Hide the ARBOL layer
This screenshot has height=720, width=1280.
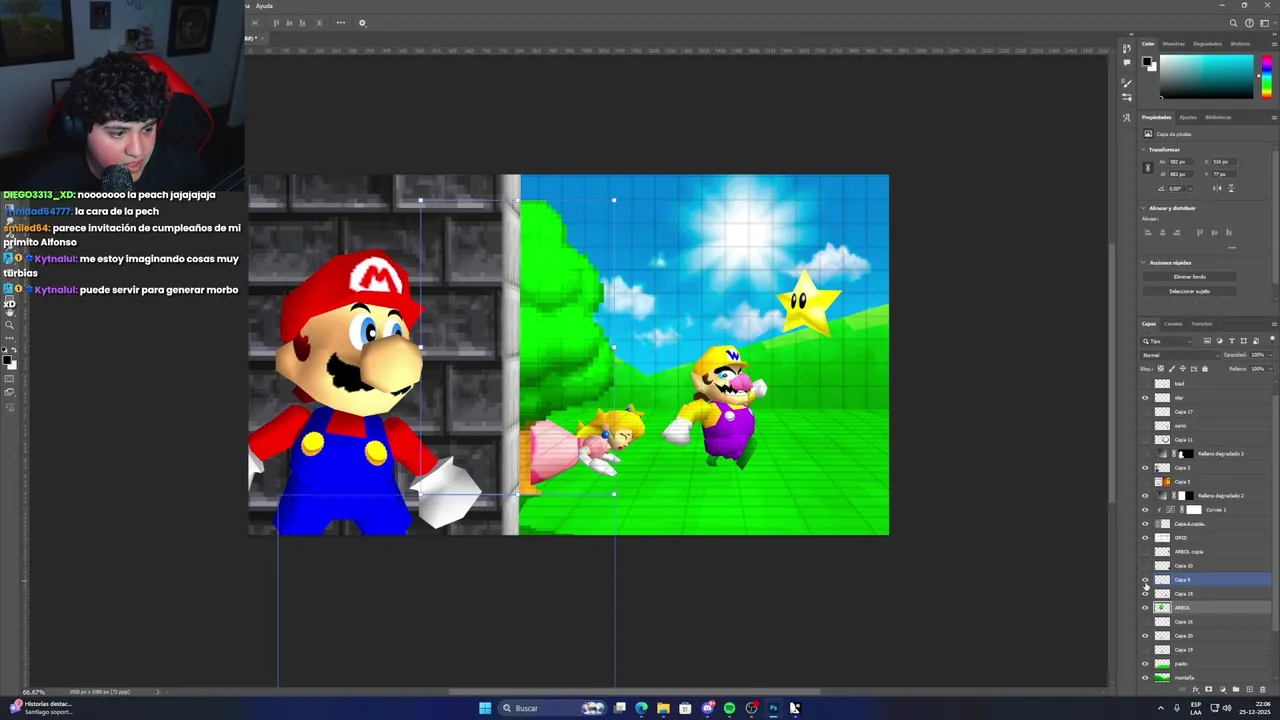pos(1146,608)
